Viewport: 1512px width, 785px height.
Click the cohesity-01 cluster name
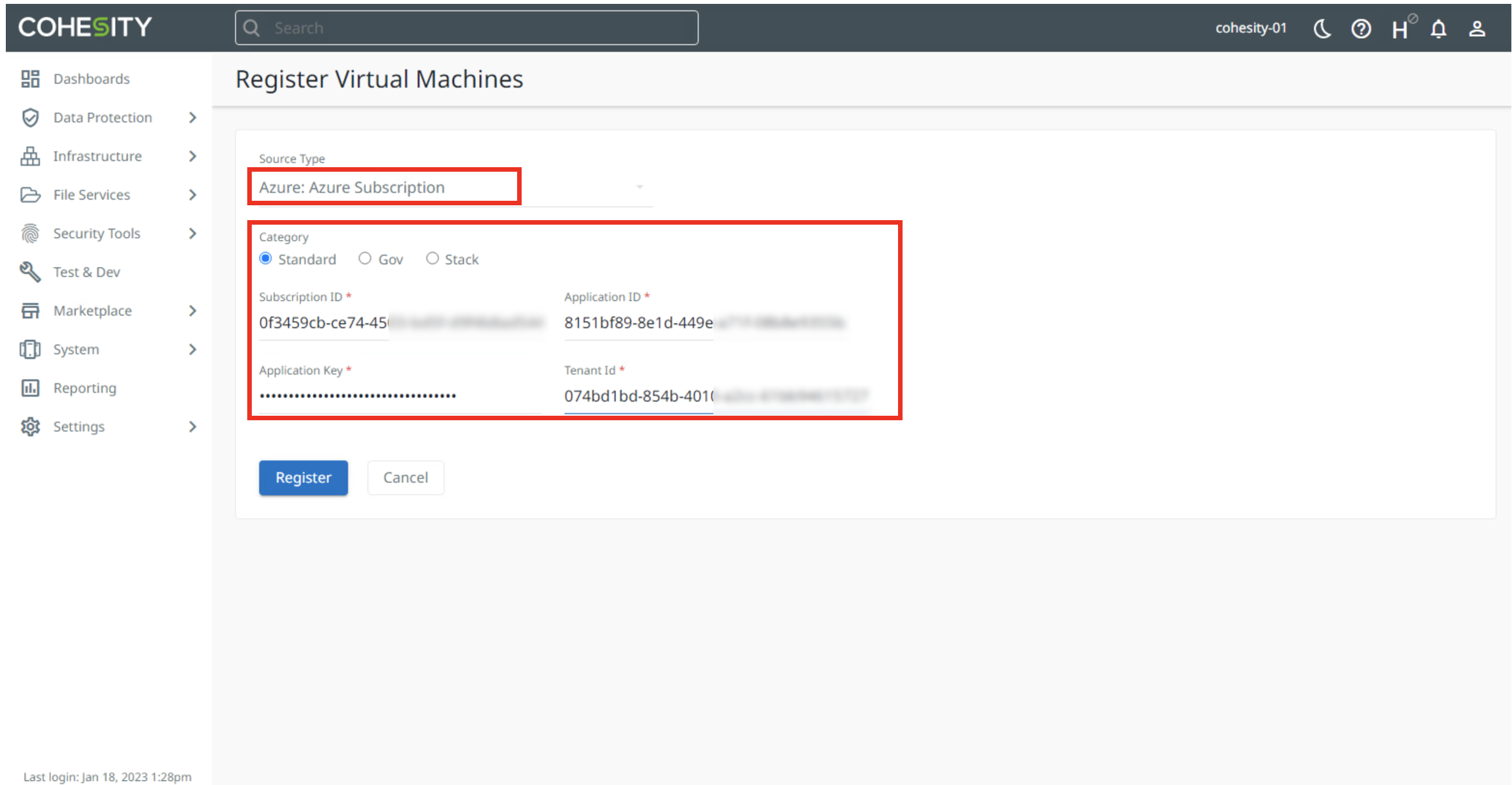click(x=1251, y=28)
